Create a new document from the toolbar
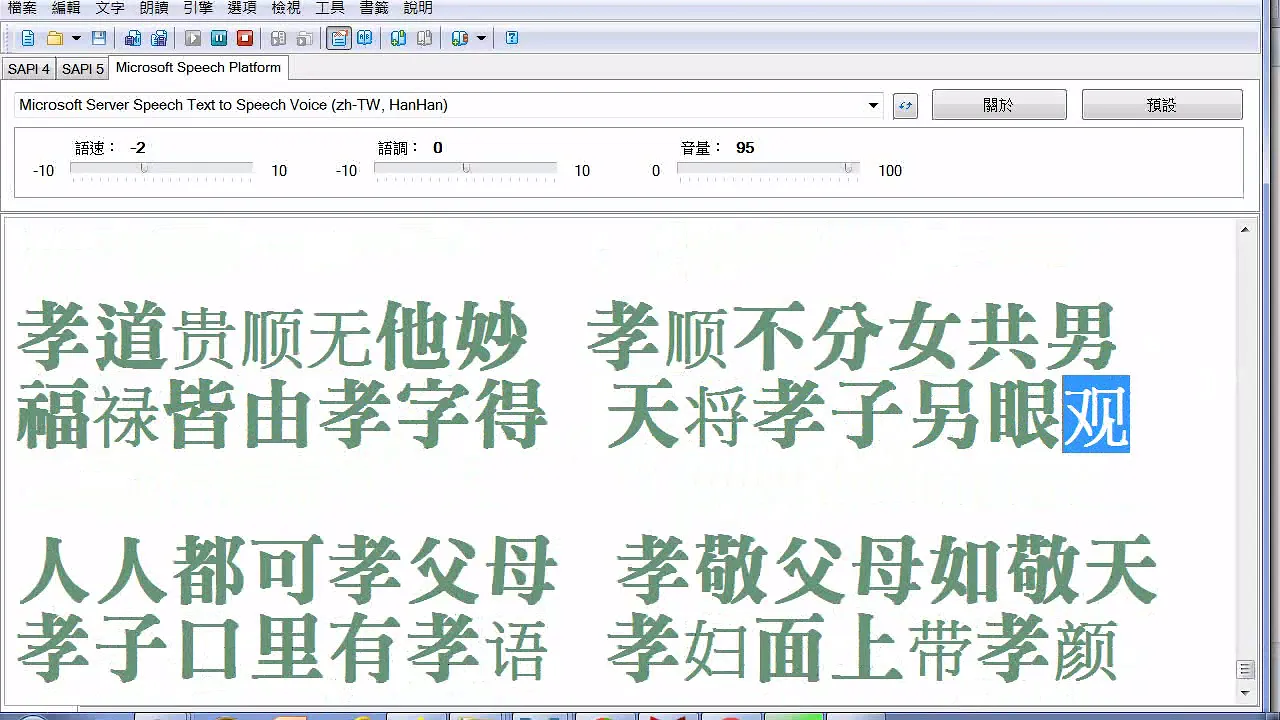Image resolution: width=1280 pixels, height=720 pixels. 28,38
